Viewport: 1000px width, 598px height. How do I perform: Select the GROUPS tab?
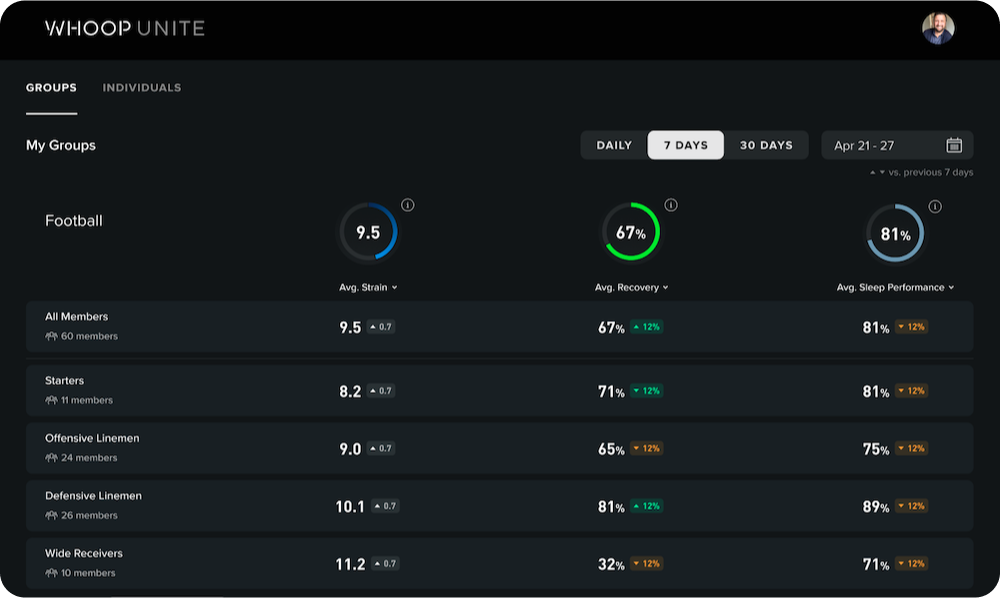51,87
